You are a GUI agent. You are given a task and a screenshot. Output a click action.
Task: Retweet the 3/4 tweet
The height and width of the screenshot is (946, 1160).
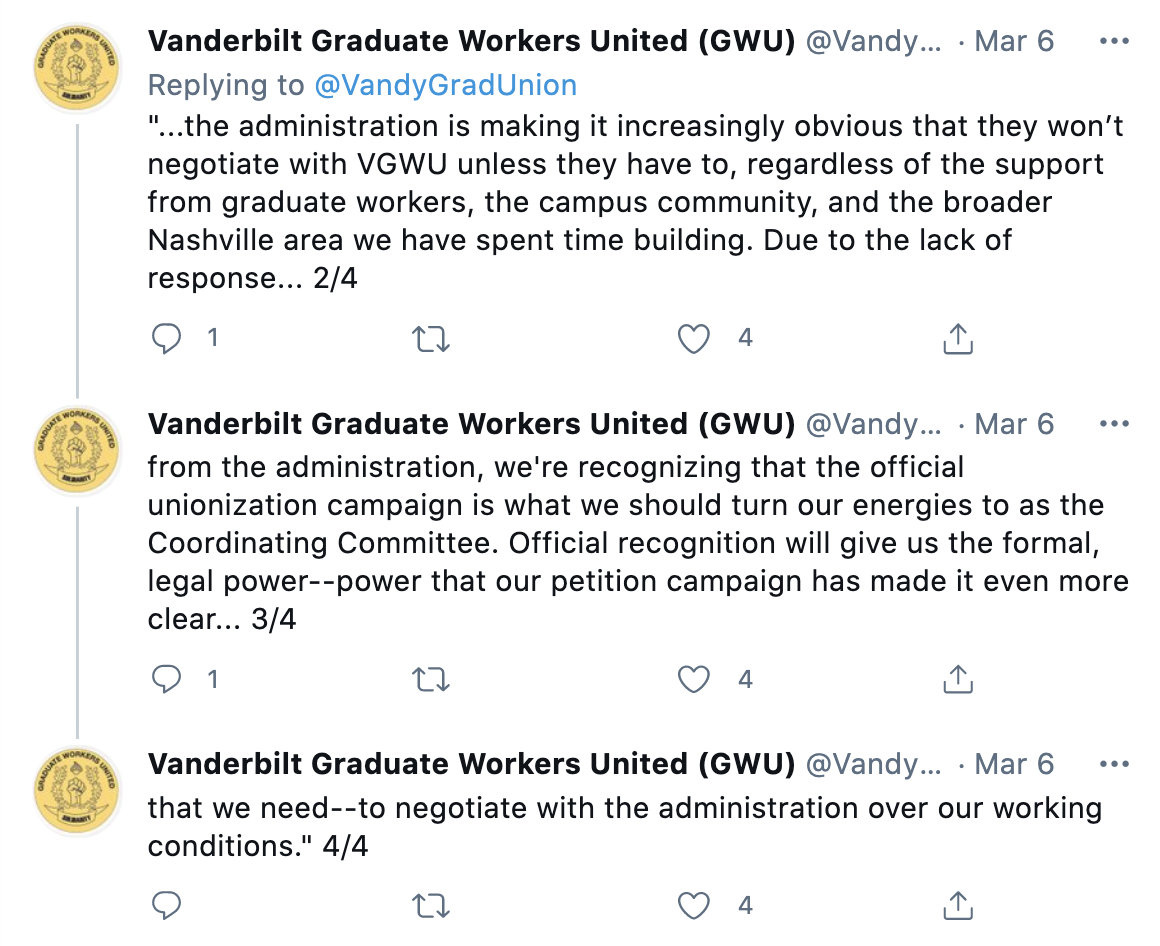pyautogui.click(x=431, y=680)
